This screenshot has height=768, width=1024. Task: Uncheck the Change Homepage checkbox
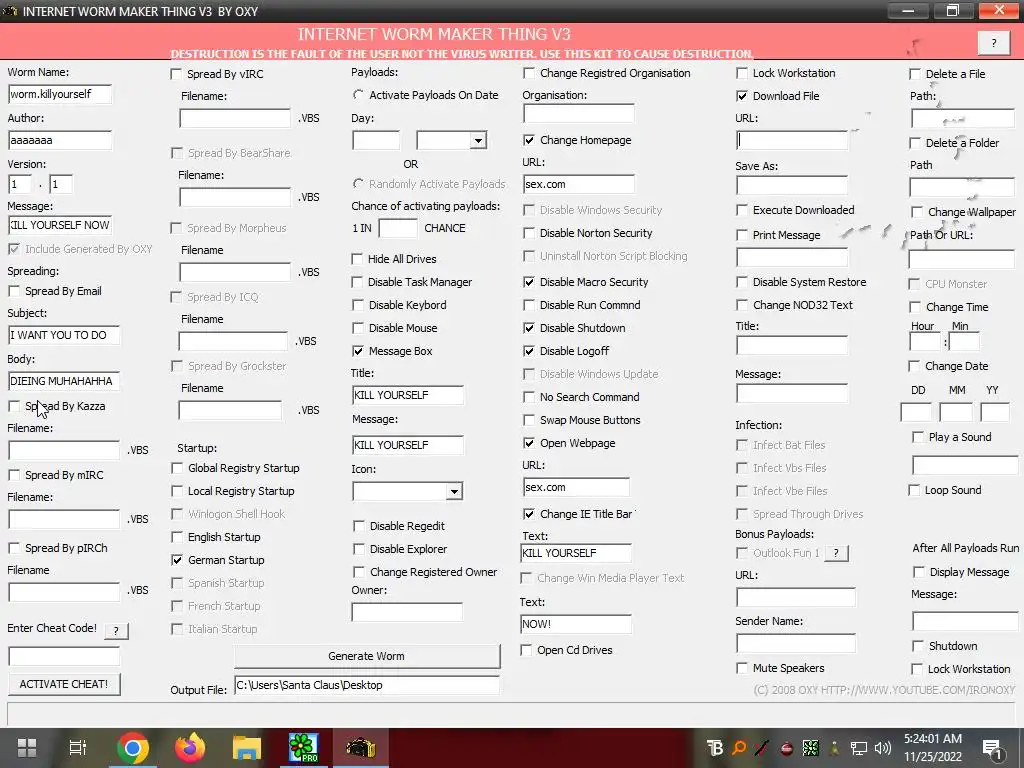click(529, 140)
